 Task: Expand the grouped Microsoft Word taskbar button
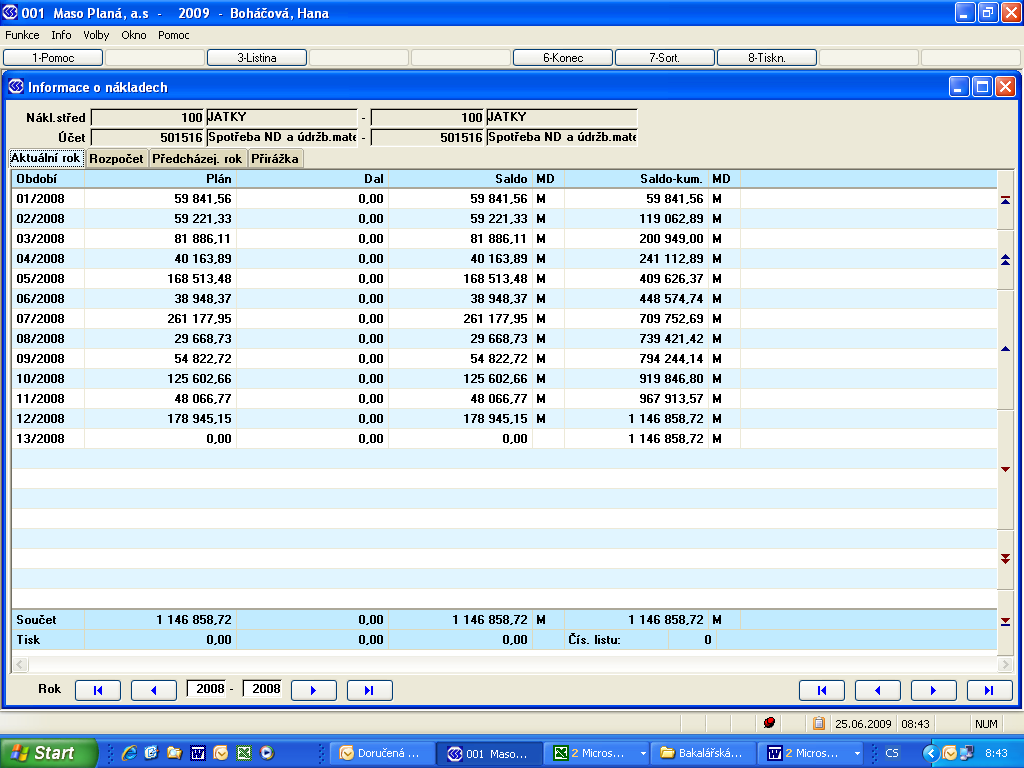pyautogui.click(x=857, y=754)
